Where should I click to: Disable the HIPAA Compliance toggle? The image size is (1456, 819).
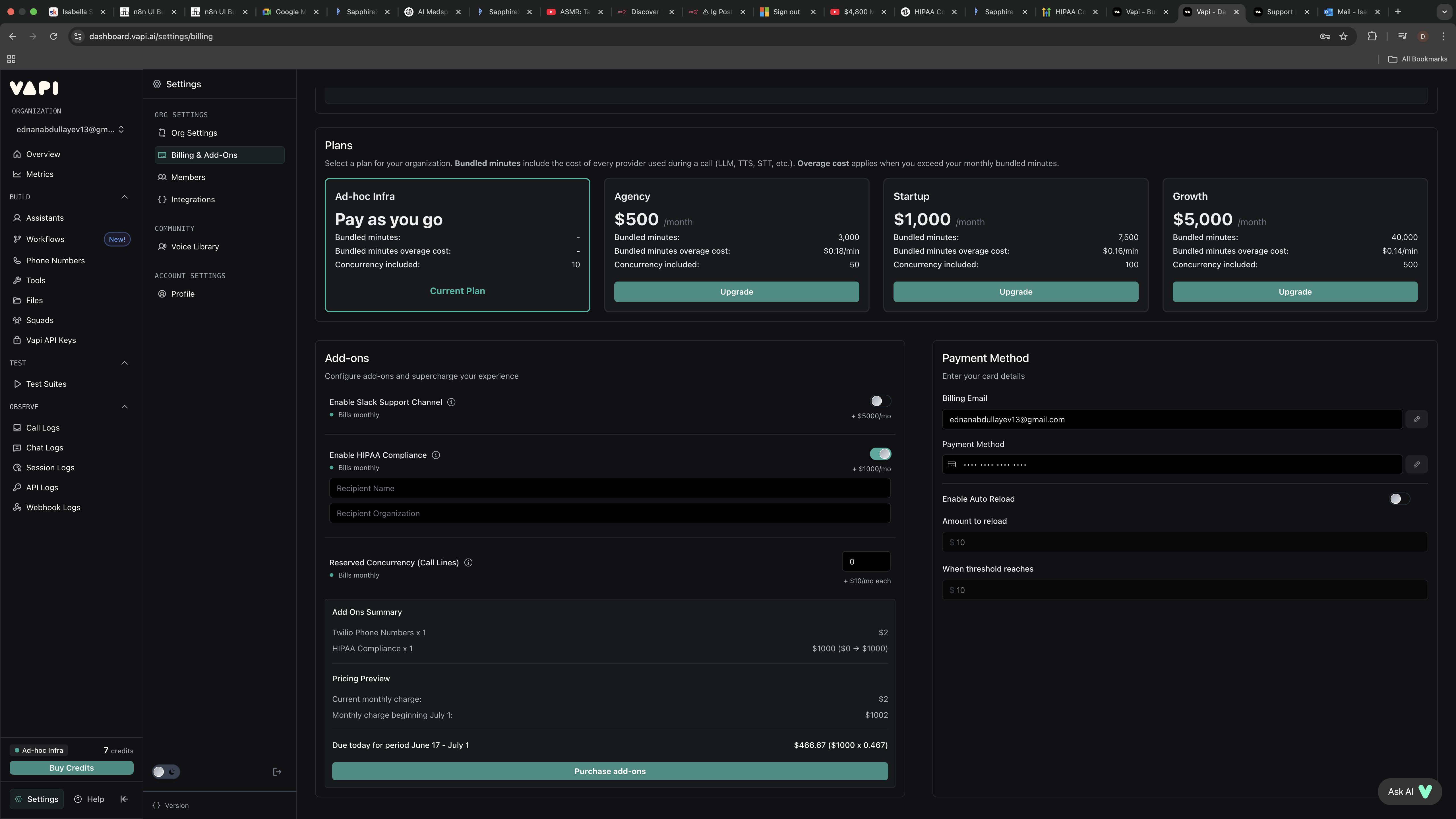tap(880, 454)
